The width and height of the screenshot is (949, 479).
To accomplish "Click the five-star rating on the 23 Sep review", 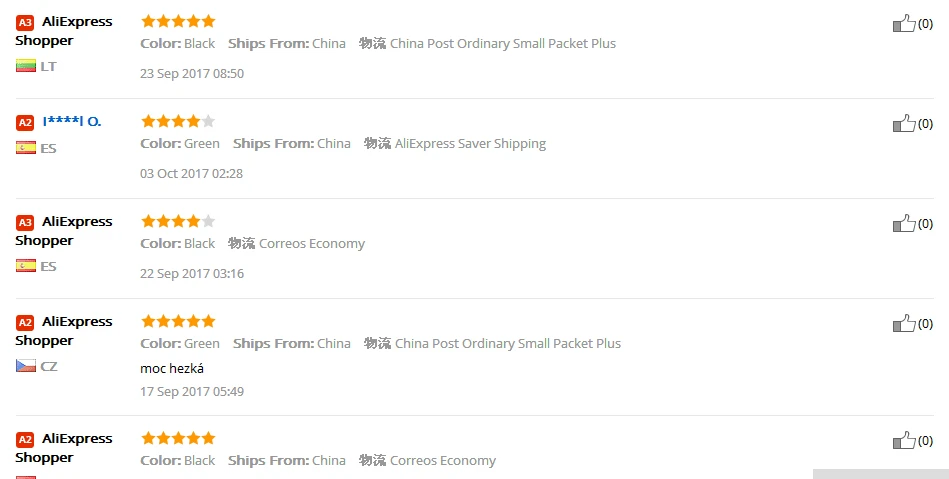I will click(178, 21).
